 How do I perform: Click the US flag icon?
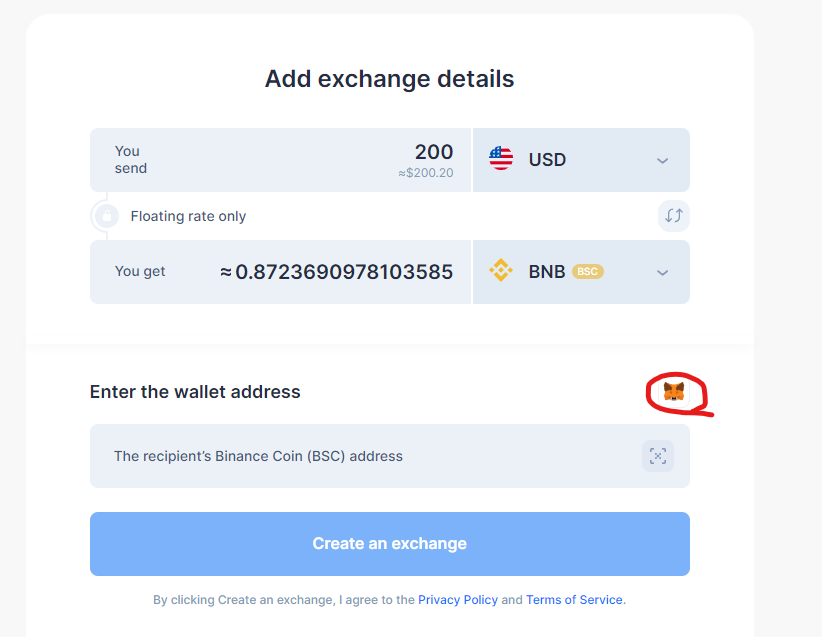point(501,158)
